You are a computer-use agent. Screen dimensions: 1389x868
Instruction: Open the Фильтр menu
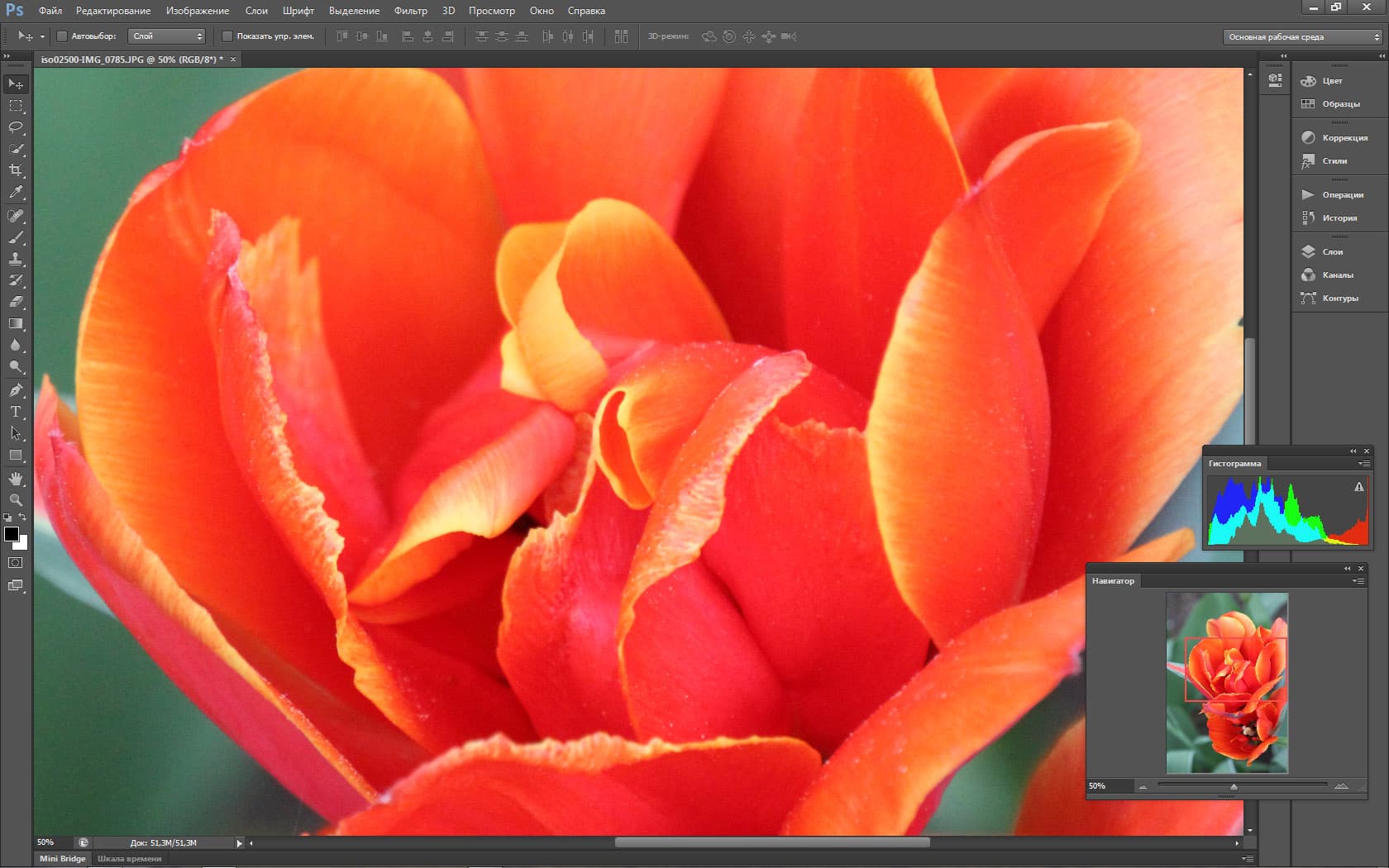tap(410, 11)
